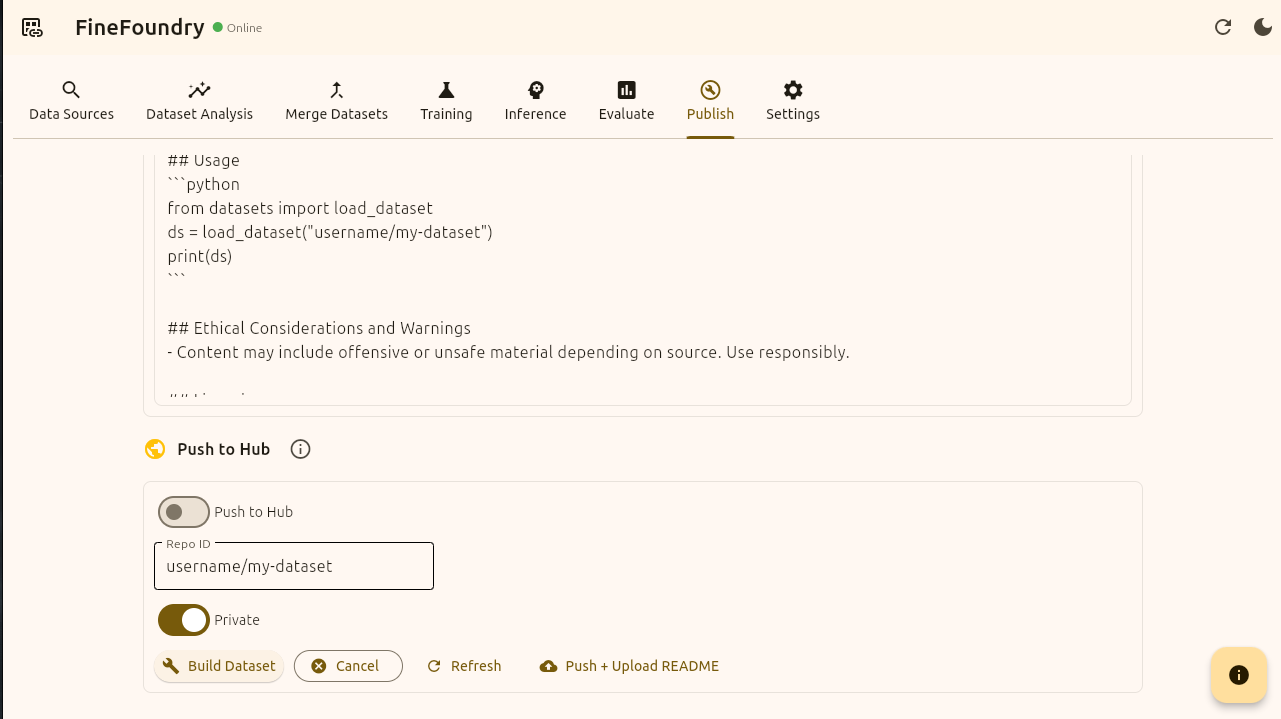Click the ds = load_dataset line

pyautogui.click(x=330, y=232)
